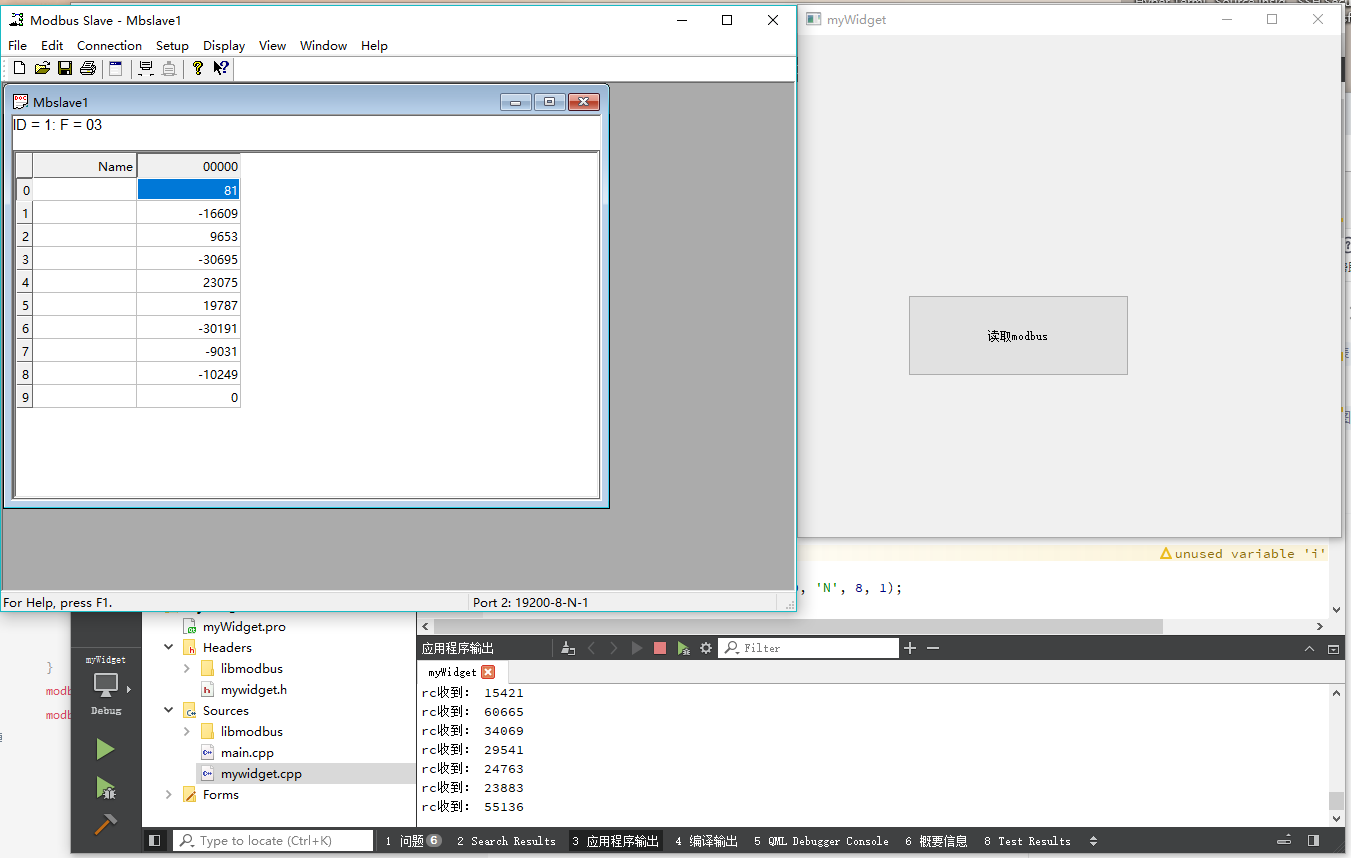Click the Open folder icon in Modbus Slave toolbar
Image resolution: width=1351 pixels, height=858 pixels.
click(x=42, y=68)
